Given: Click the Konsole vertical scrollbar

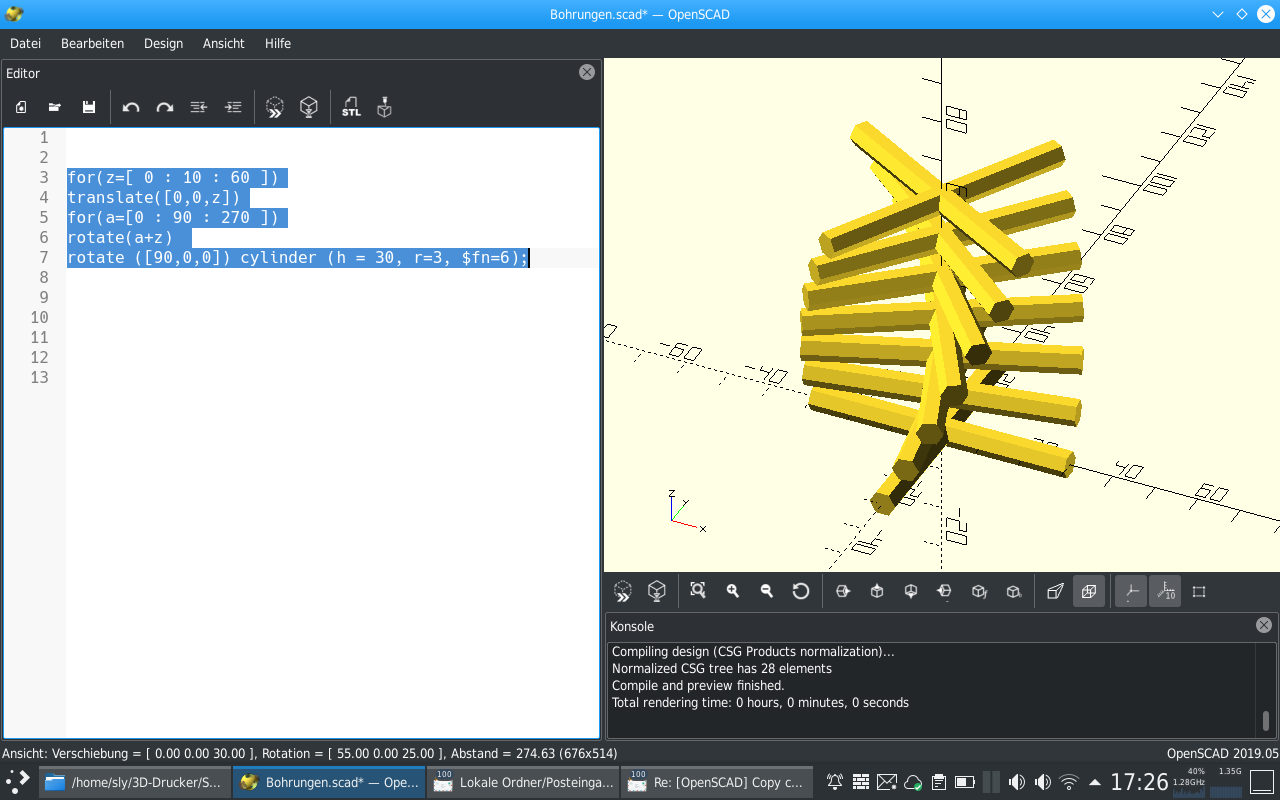Looking at the screenshot, I should 1266,720.
